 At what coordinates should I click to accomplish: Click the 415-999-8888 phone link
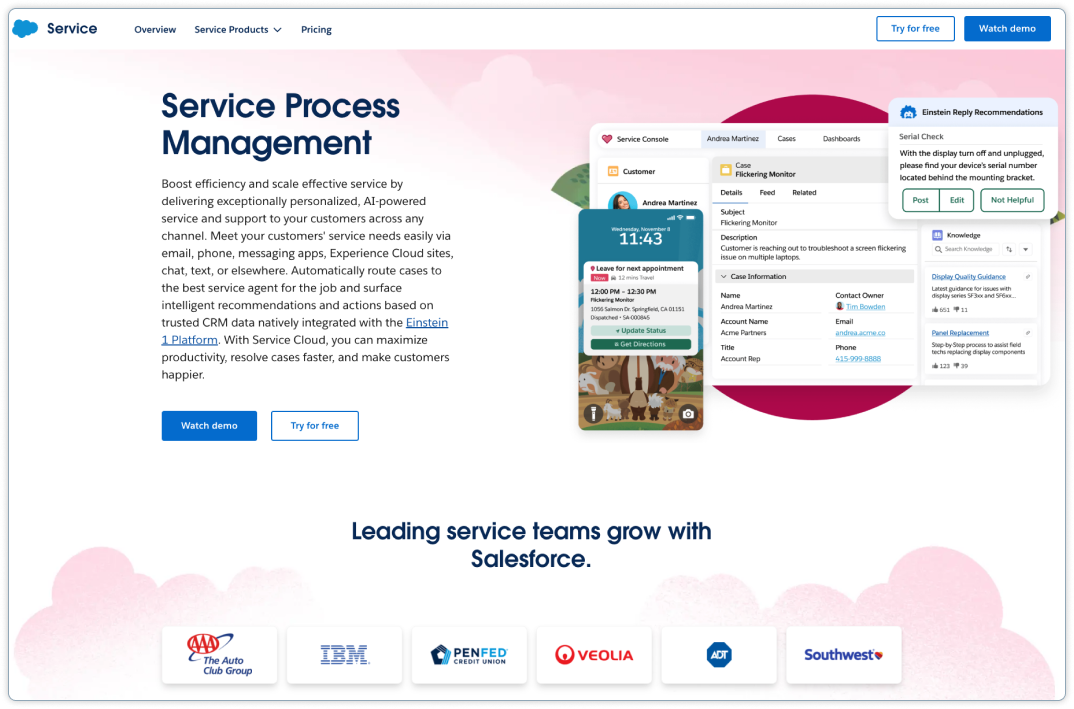[858, 359]
